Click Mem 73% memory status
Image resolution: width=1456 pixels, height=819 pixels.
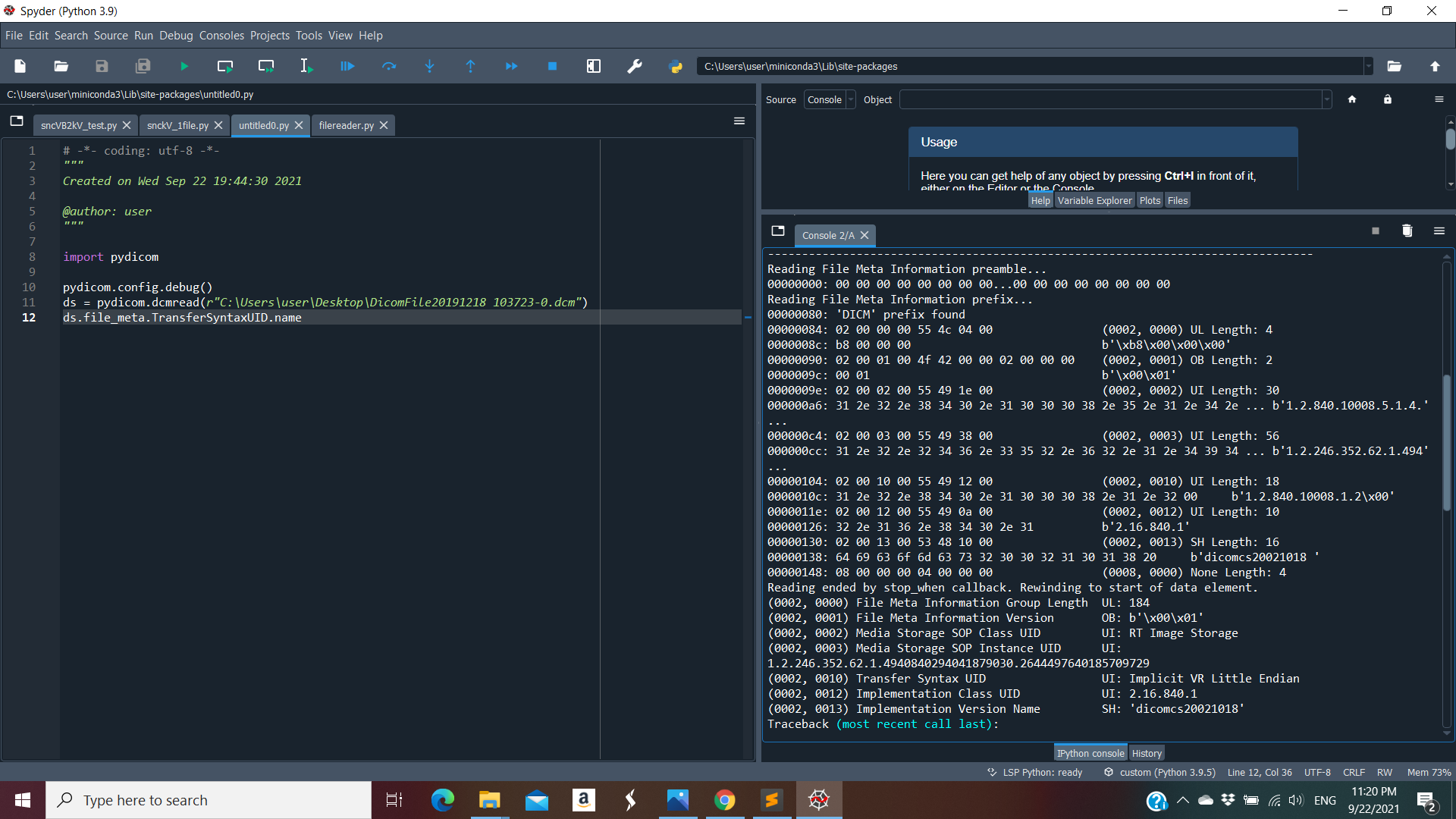(x=1429, y=773)
